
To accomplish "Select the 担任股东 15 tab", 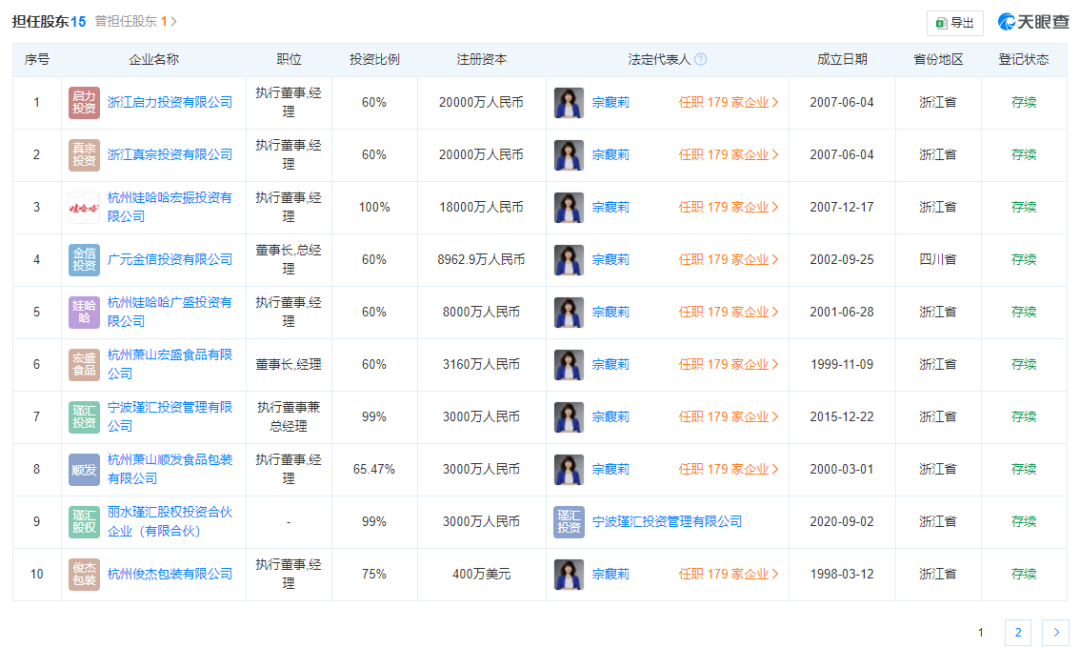I will (x=49, y=21).
